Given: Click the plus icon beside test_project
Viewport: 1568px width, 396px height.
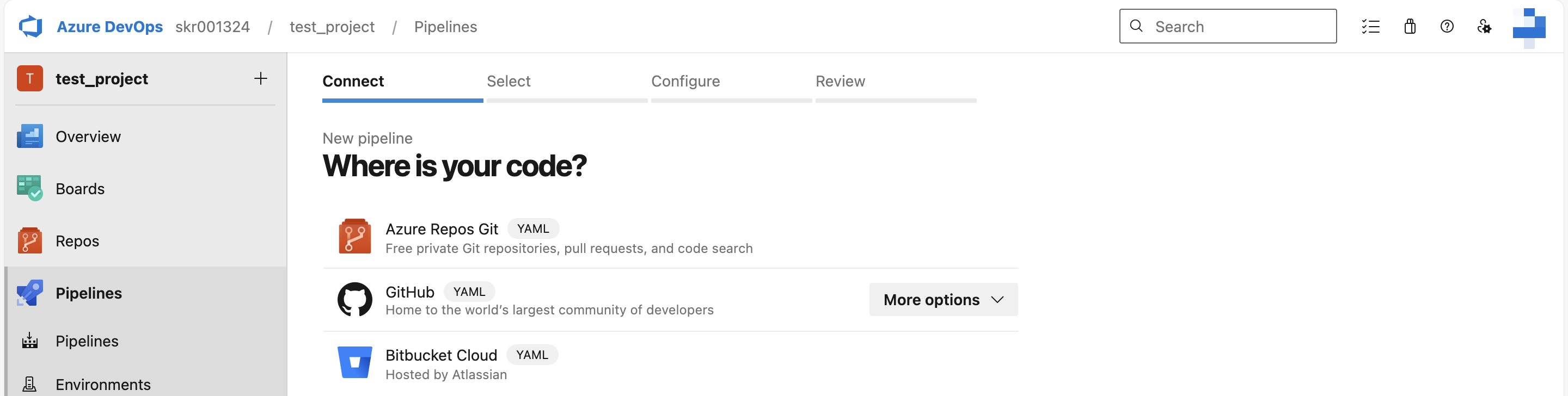Looking at the screenshot, I should tap(261, 78).
